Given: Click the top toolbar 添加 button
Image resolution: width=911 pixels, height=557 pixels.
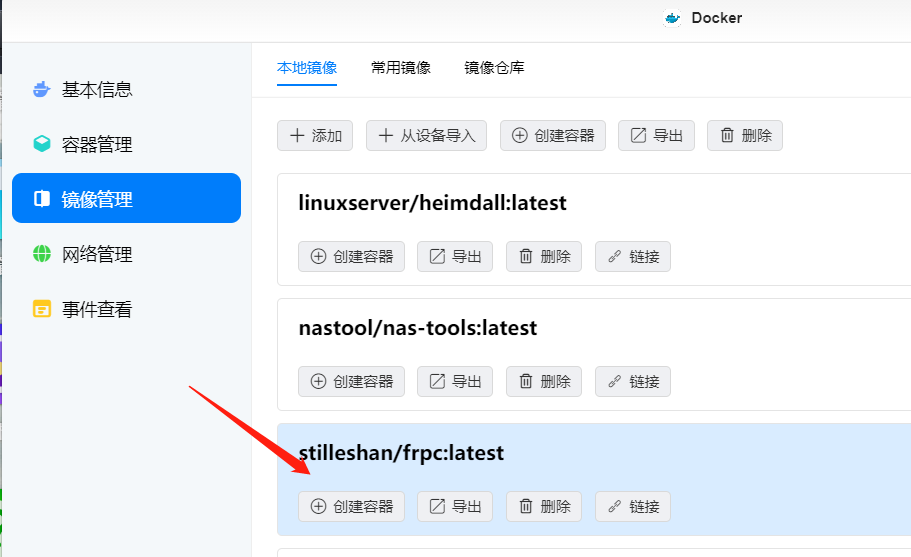Looking at the screenshot, I should coord(315,135).
